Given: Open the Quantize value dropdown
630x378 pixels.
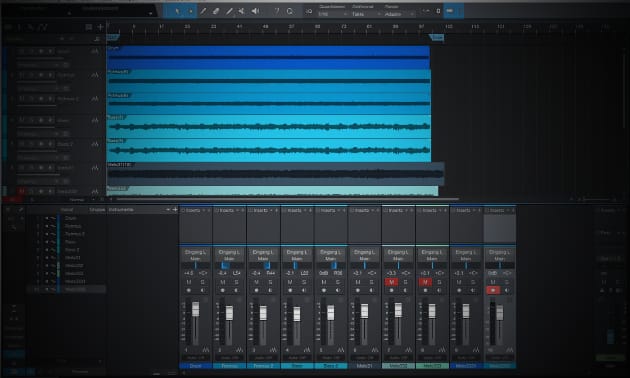Looking at the screenshot, I should [x=333, y=14].
